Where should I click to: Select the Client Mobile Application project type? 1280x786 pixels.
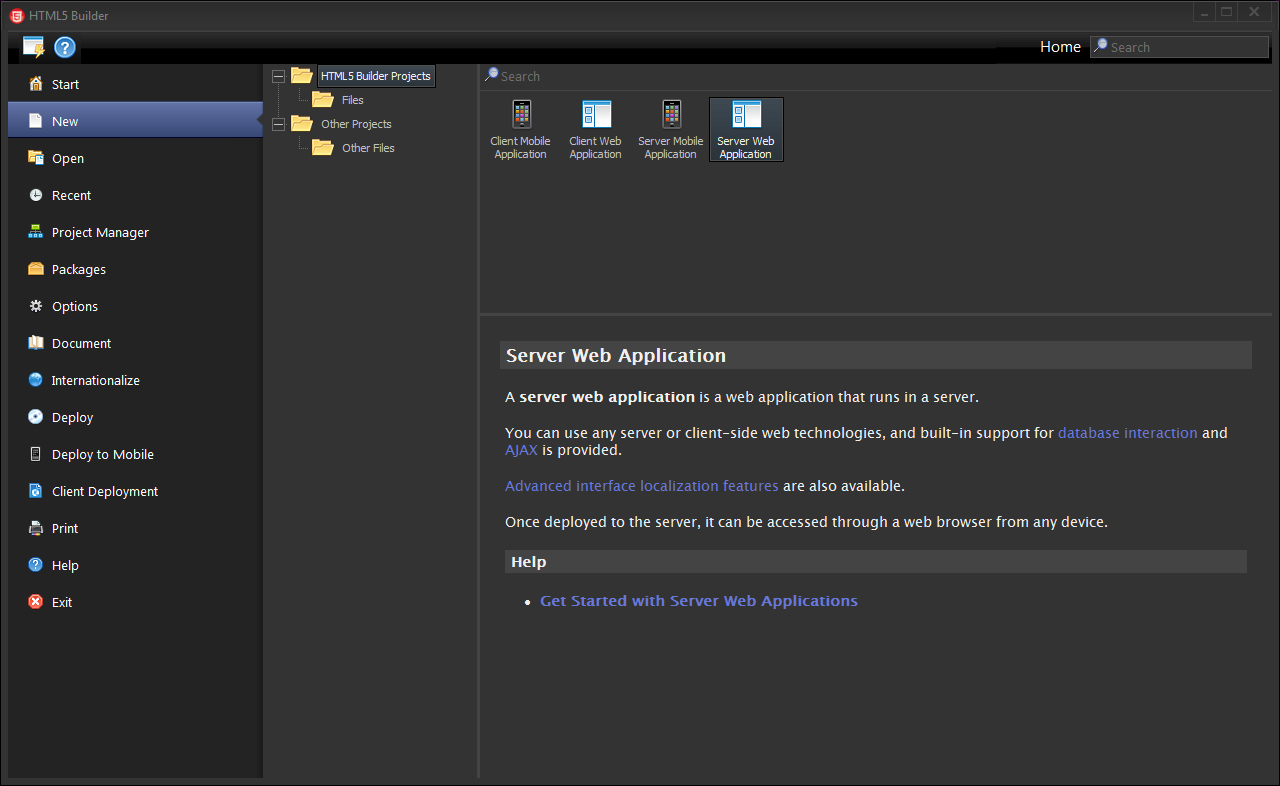coord(520,128)
